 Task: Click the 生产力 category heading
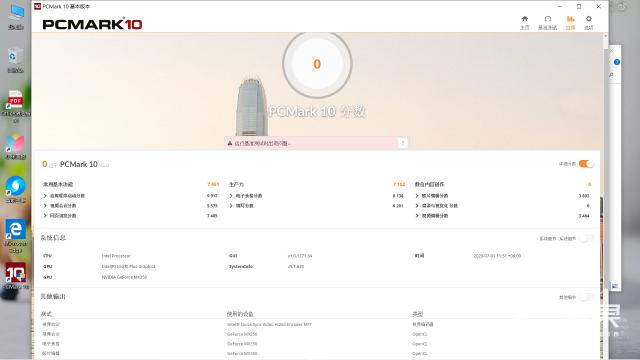(236, 184)
